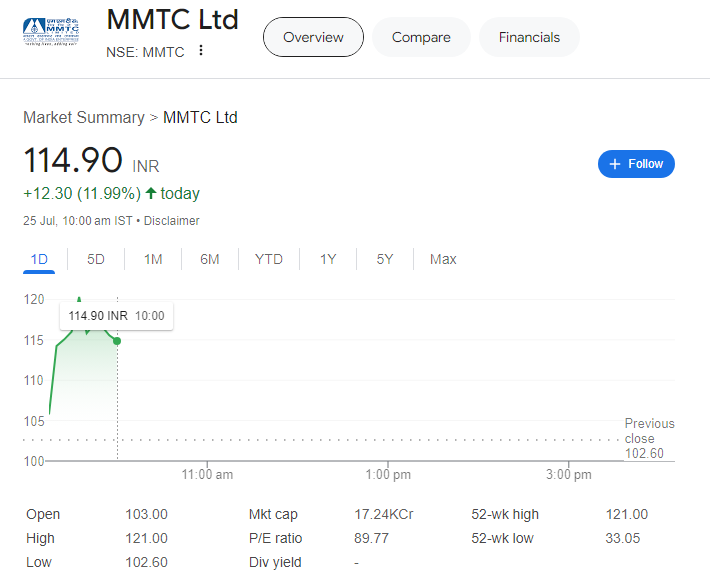Click the 52-wk low value 33.05
The height and width of the screenshot is (583, 710).
(623, 539)
